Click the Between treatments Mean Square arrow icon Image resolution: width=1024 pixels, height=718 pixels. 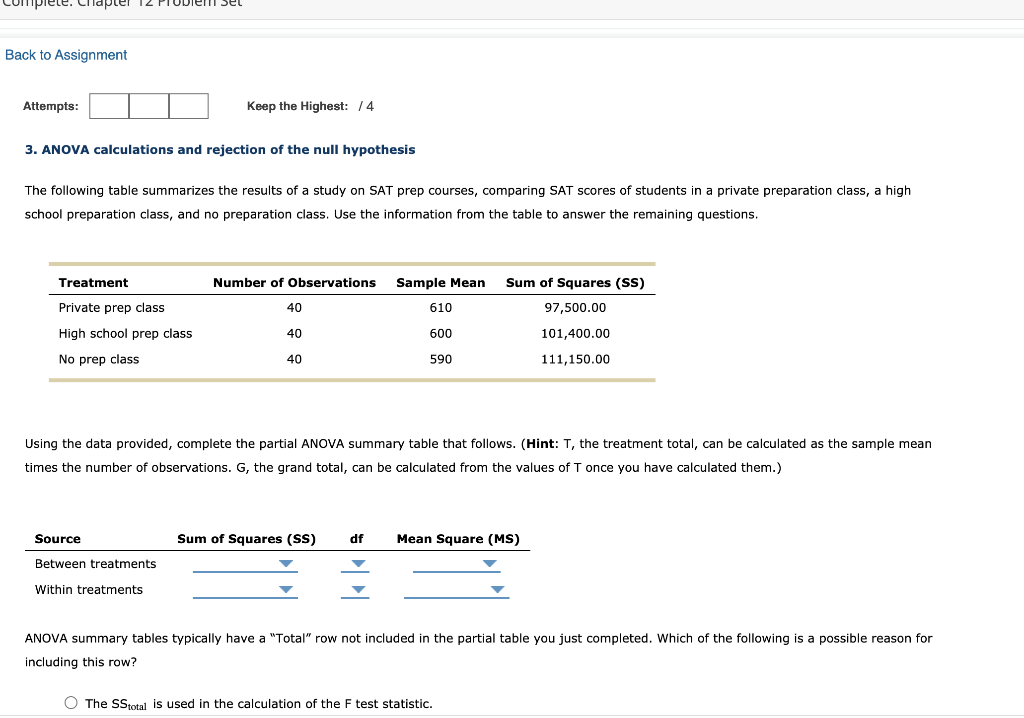point(489,564)
